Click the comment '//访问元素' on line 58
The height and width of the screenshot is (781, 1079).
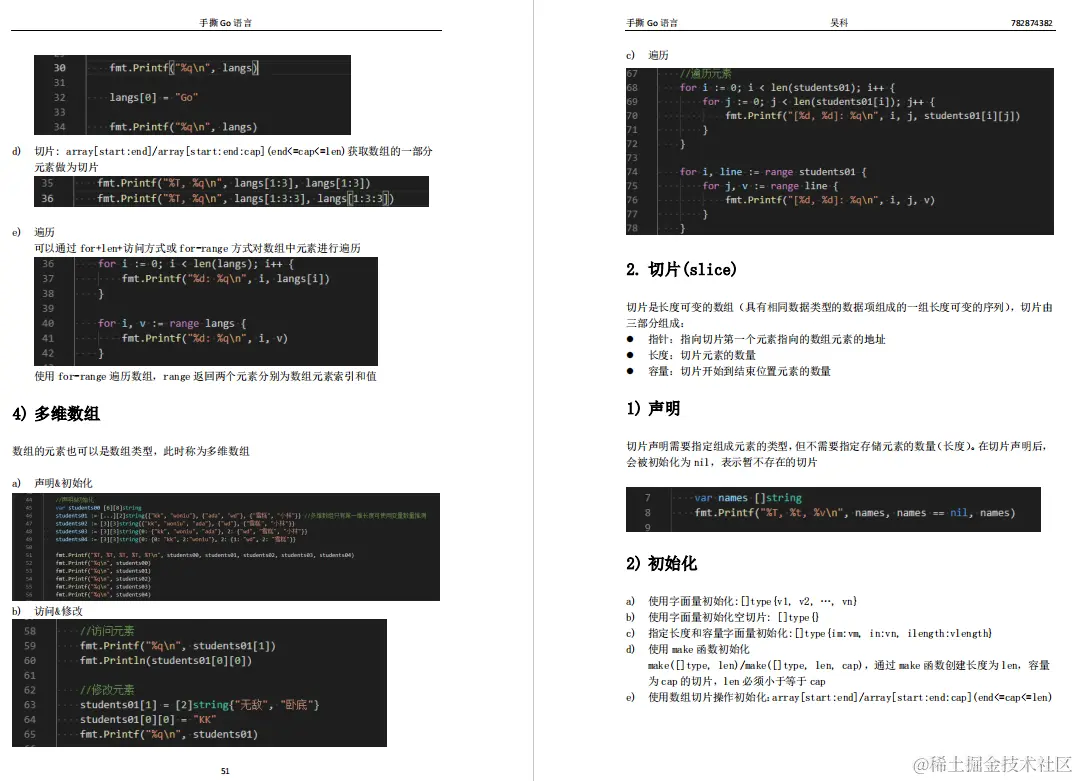click(107, 630)
